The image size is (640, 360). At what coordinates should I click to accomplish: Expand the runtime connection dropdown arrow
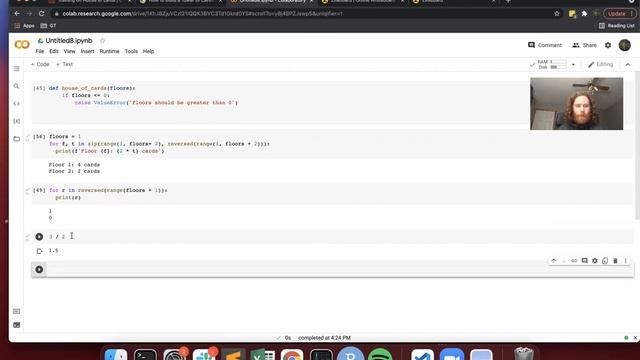tap(573, 64)
